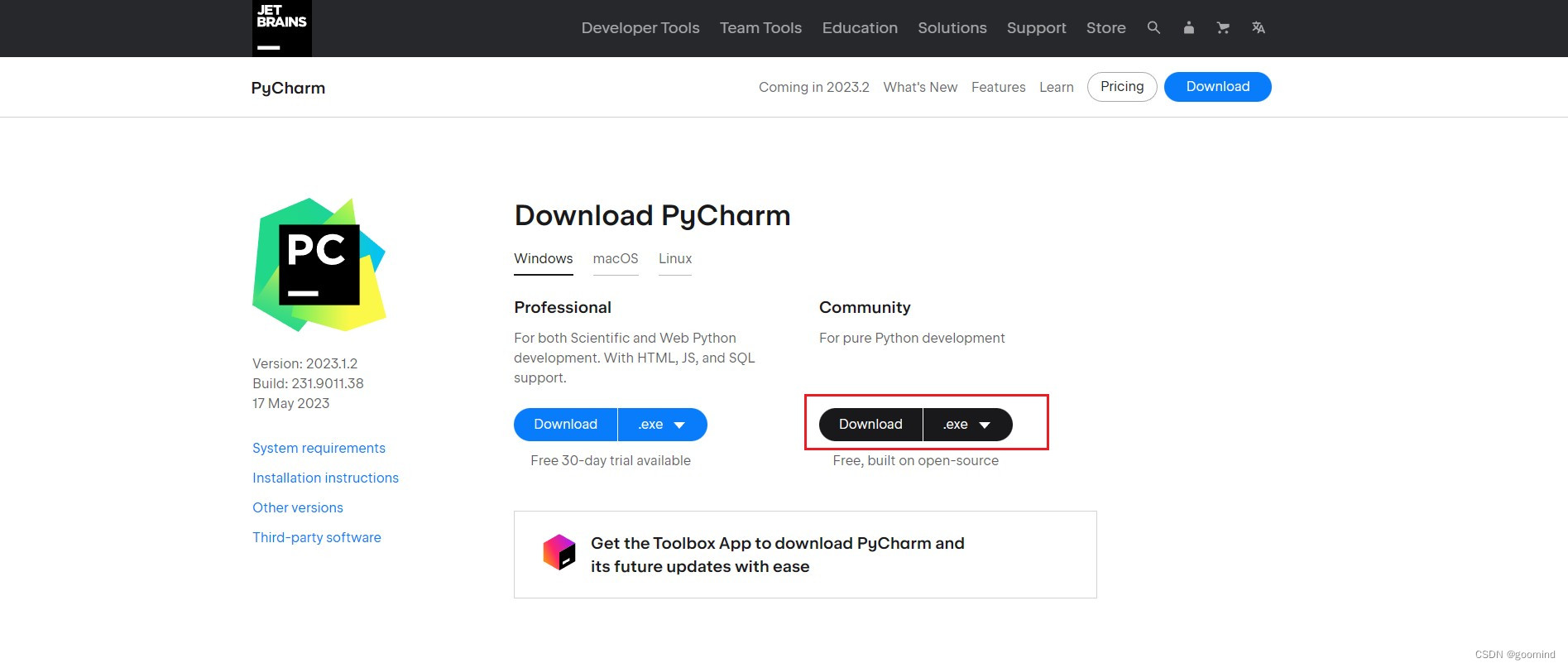This screenshot has width=1568, height=668.
Task: Download PyCharm Community edition
Action: [x=871, y=425]
